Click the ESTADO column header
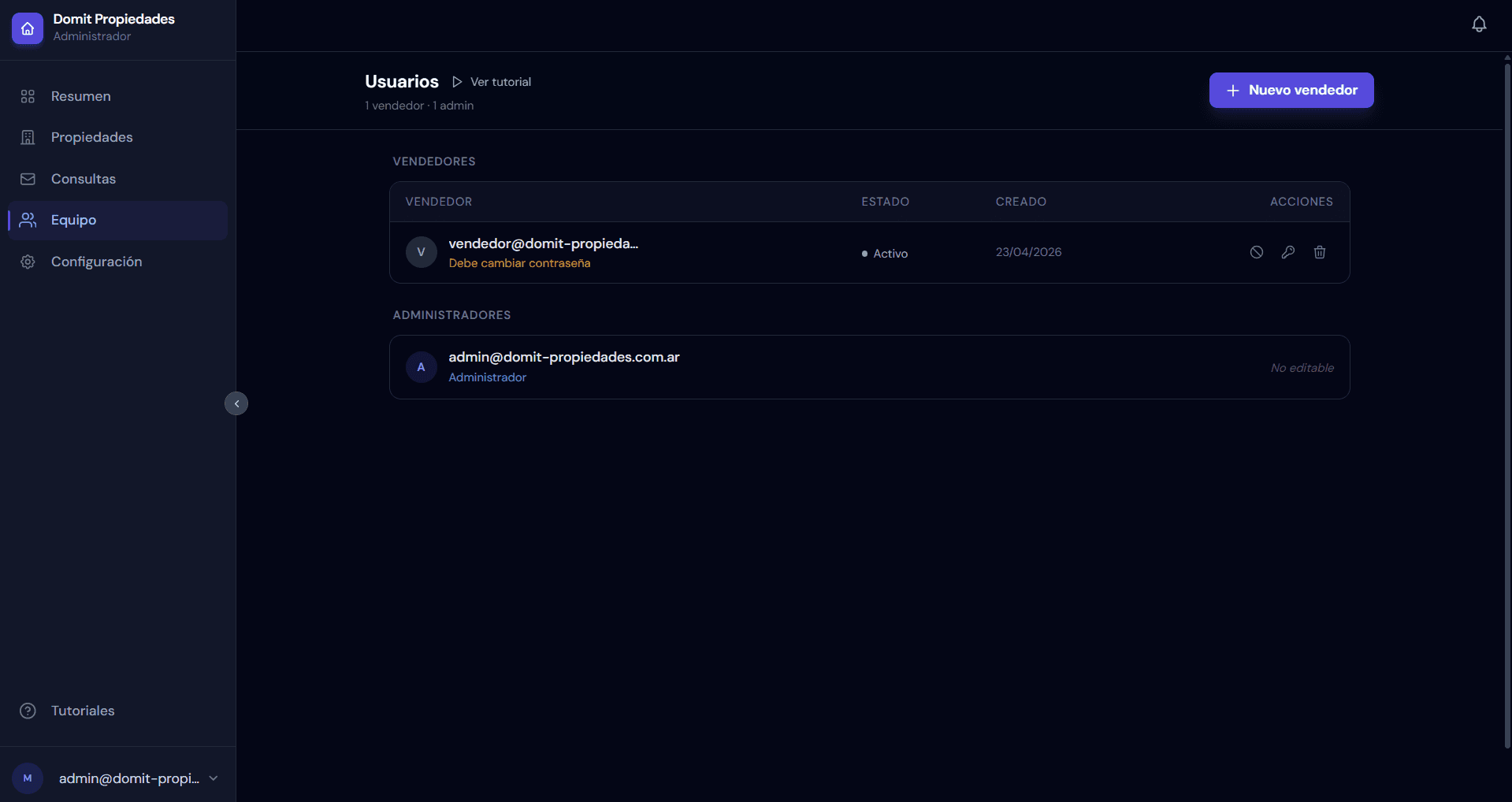This screenshot has width=1512, height=802. point(885,202)
